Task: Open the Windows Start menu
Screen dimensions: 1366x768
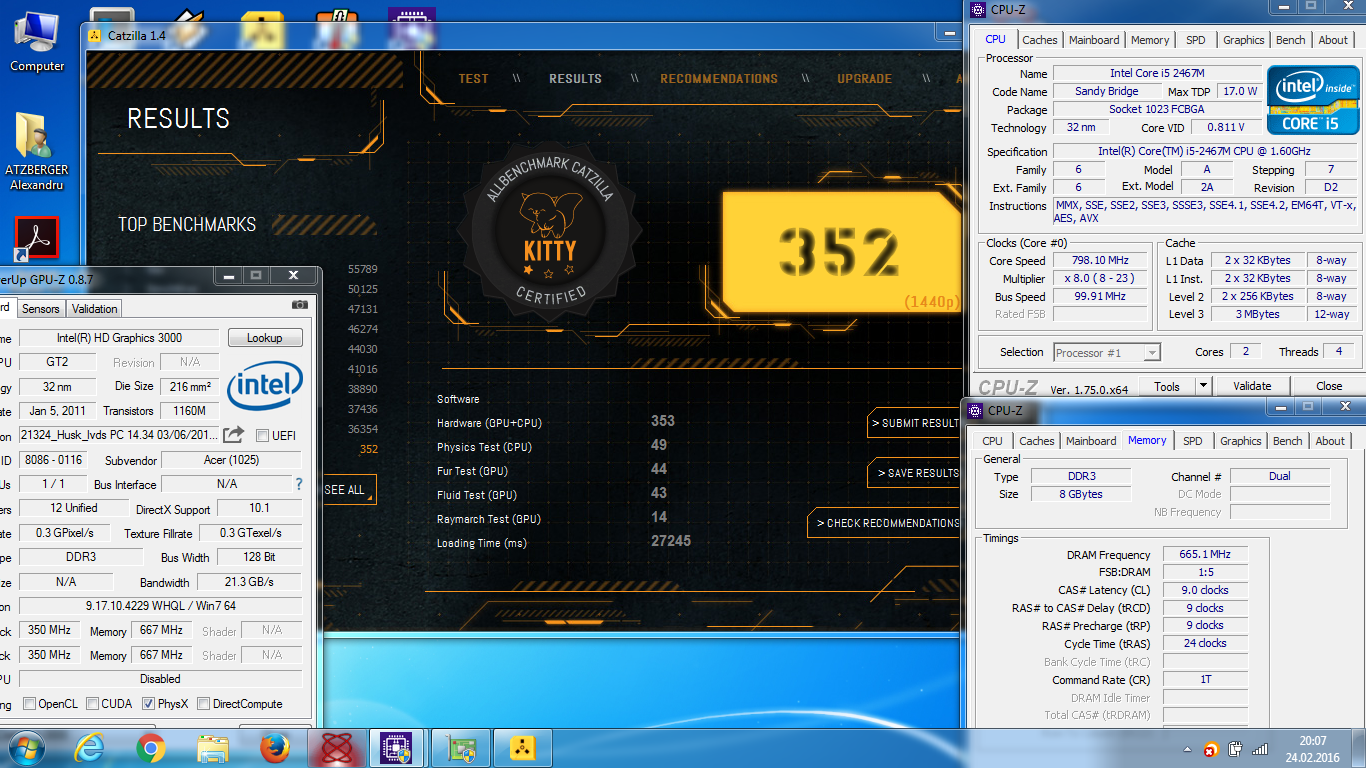Action: (26, 747)
